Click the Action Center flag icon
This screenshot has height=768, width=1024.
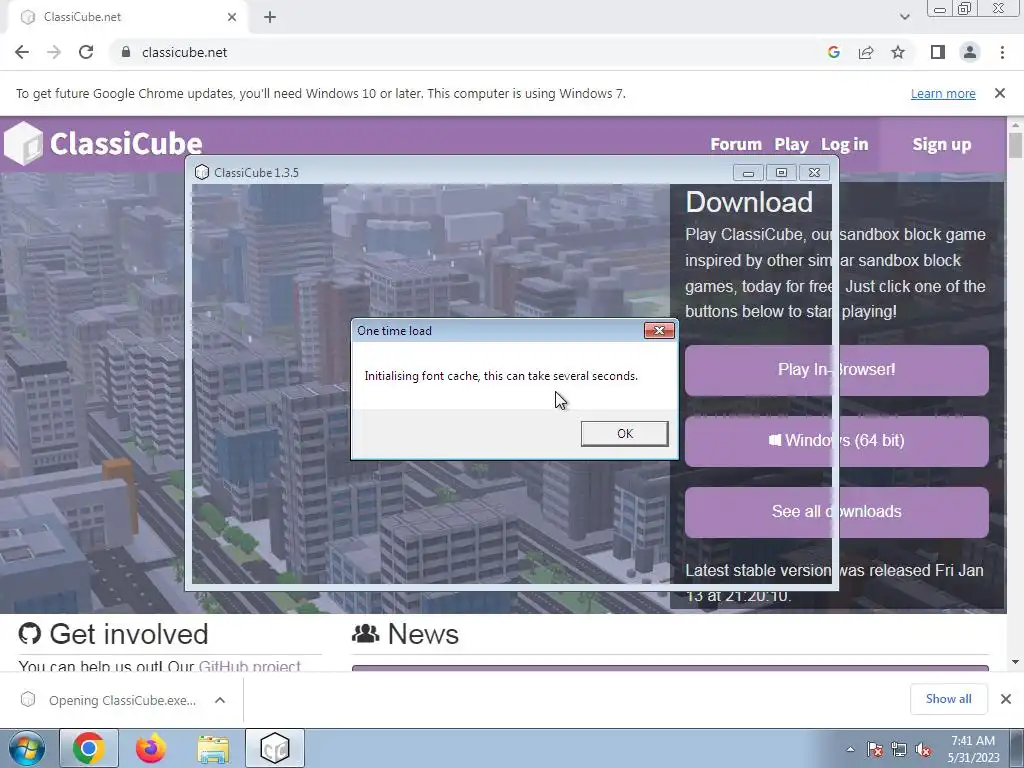[875, 750]
